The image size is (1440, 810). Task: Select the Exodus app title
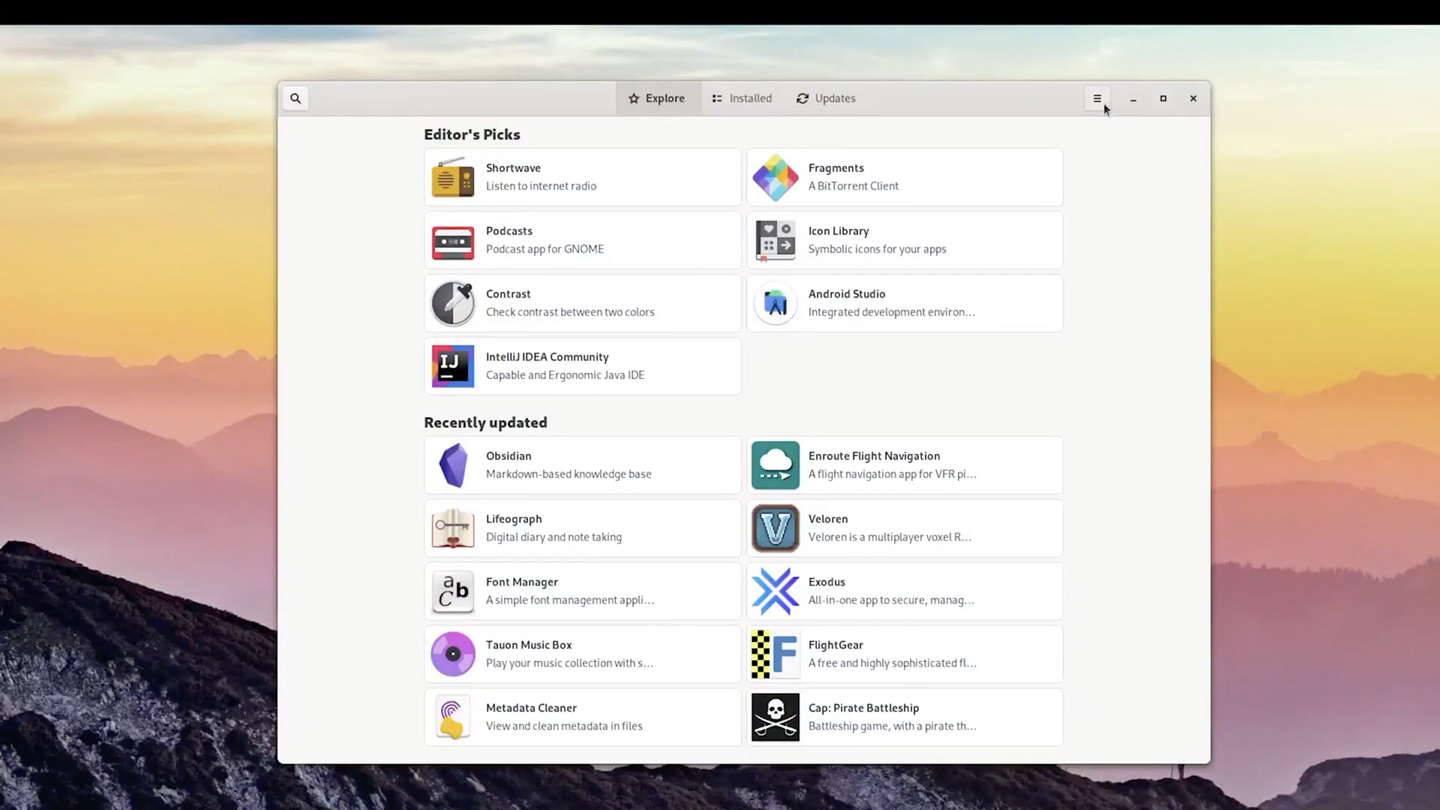[827, 582]
